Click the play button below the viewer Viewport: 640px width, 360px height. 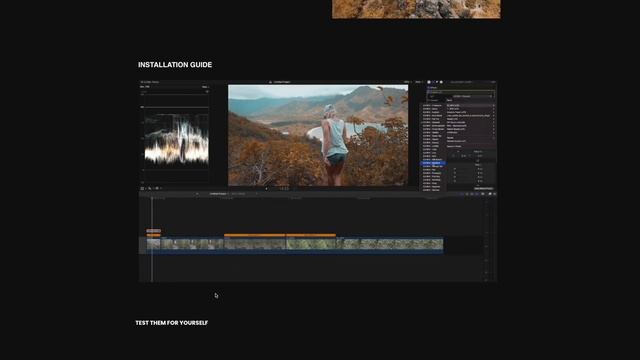click(266, 189)
